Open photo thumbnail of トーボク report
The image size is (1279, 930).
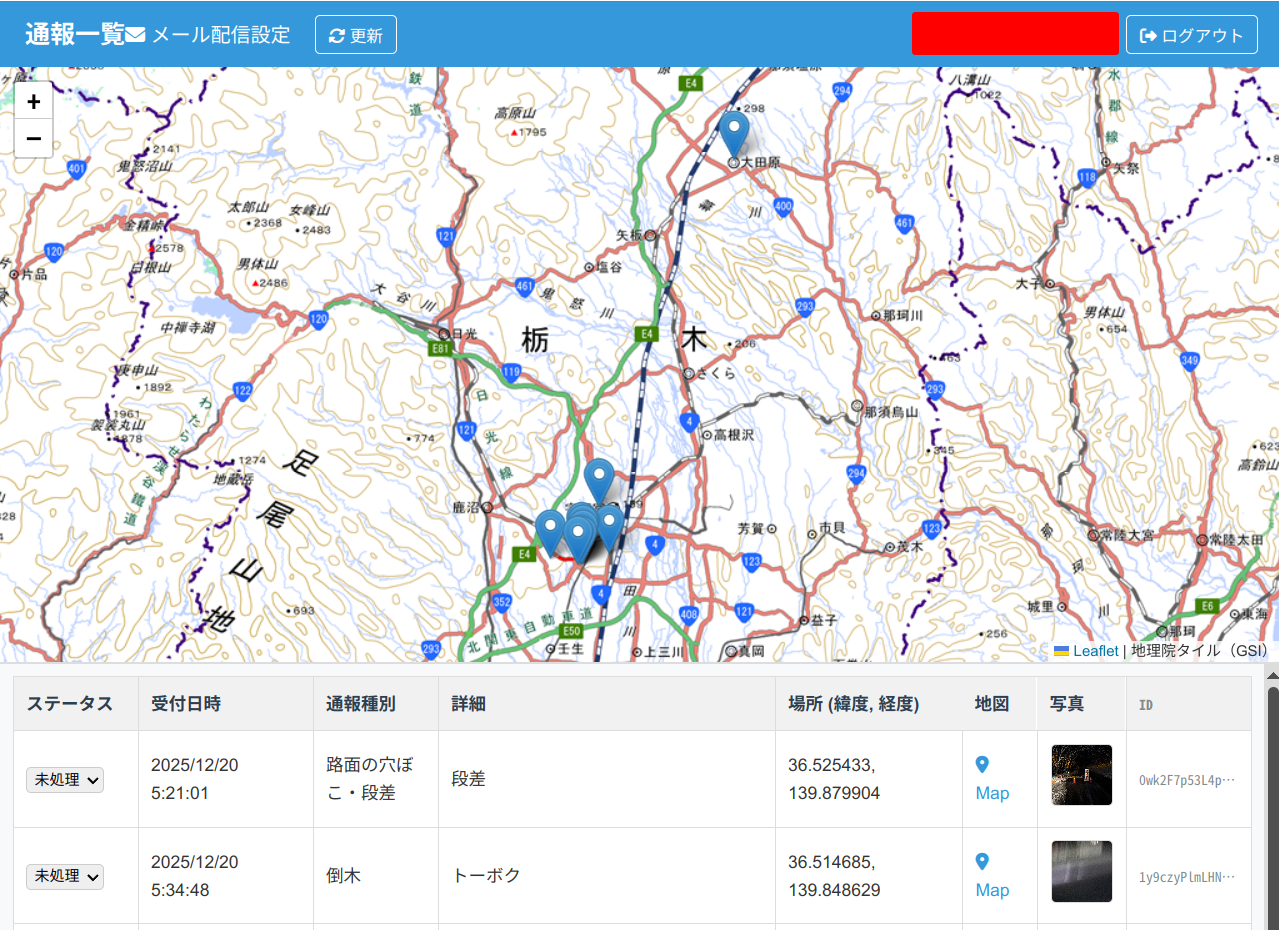coord(1081,871)
